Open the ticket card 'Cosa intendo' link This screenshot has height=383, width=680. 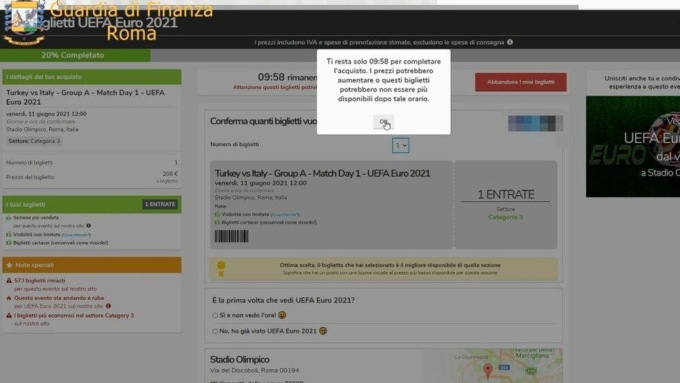coord(284,215)
